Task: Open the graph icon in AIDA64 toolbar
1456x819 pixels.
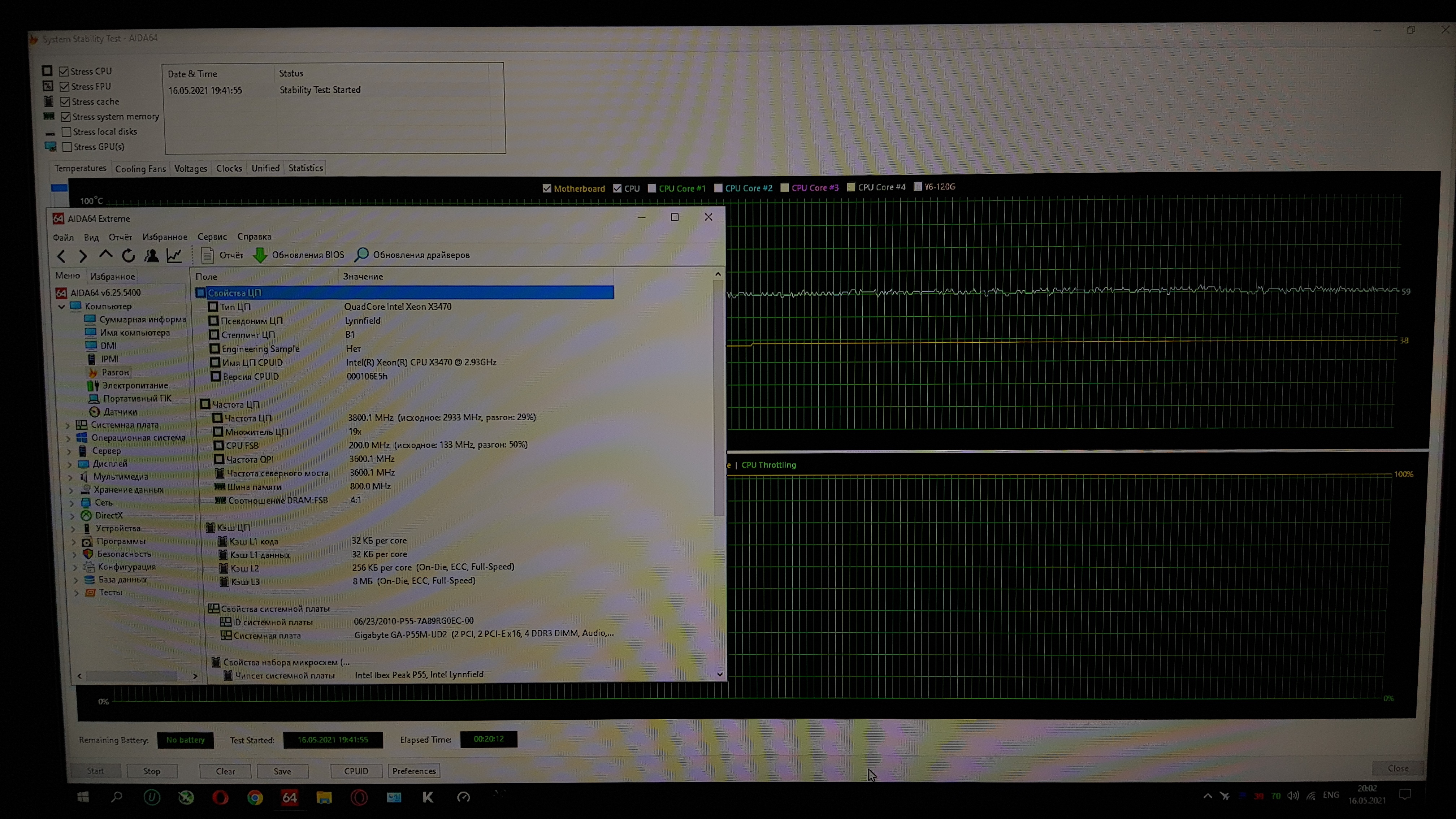Action: point(174,255)
